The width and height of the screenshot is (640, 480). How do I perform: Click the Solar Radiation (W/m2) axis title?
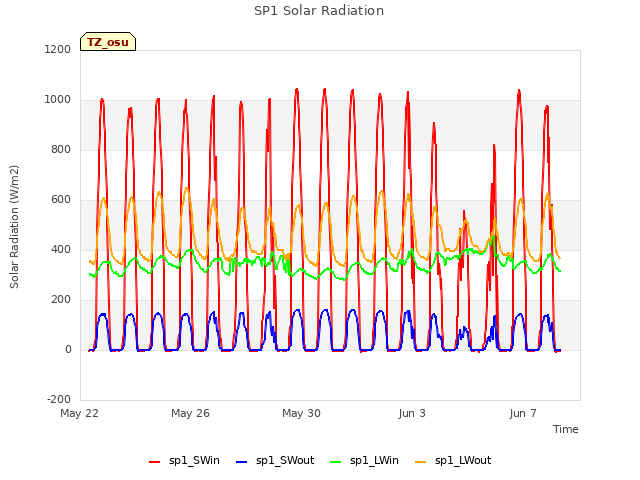14,227
